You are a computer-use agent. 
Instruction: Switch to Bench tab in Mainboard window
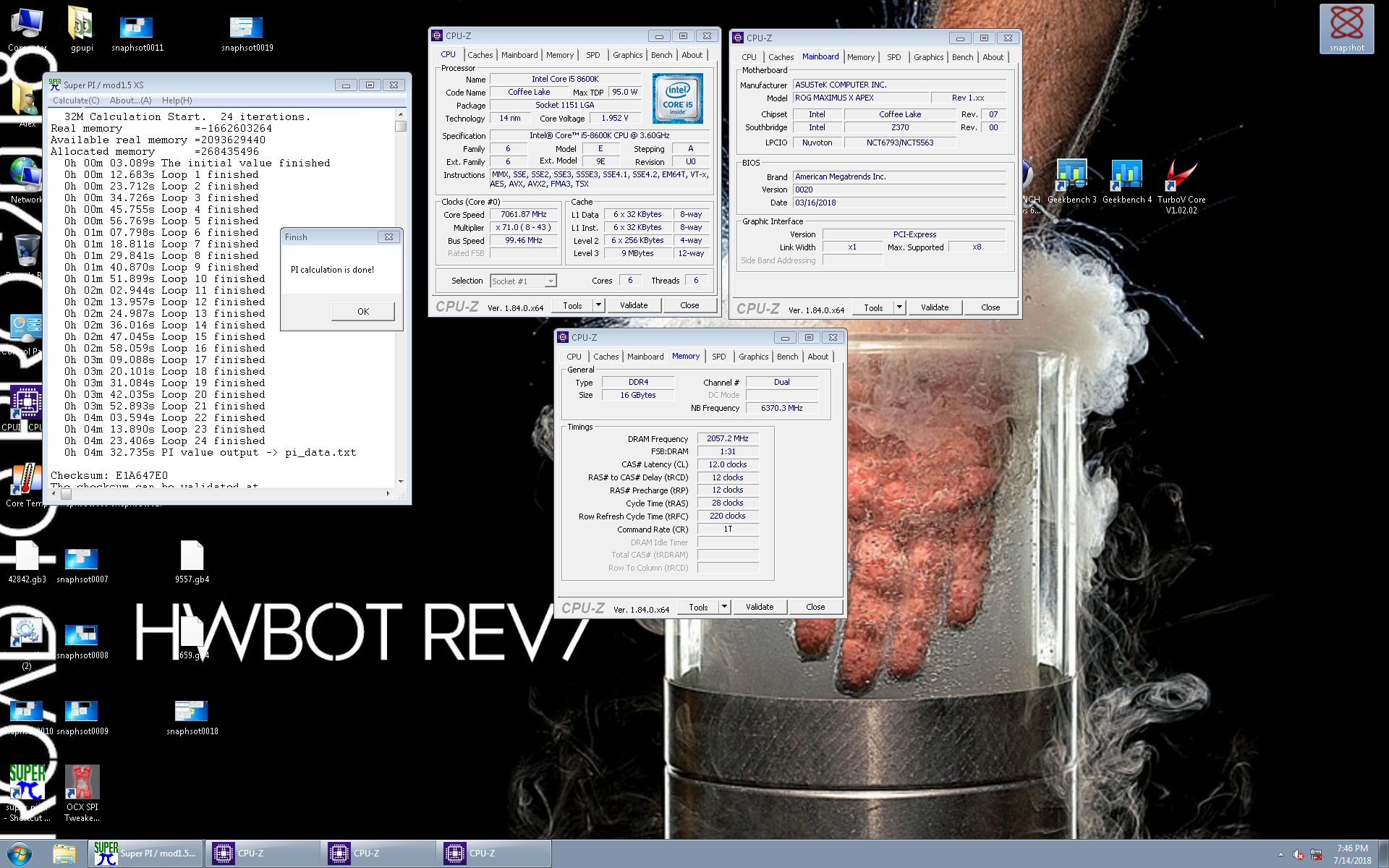[962, 57]
